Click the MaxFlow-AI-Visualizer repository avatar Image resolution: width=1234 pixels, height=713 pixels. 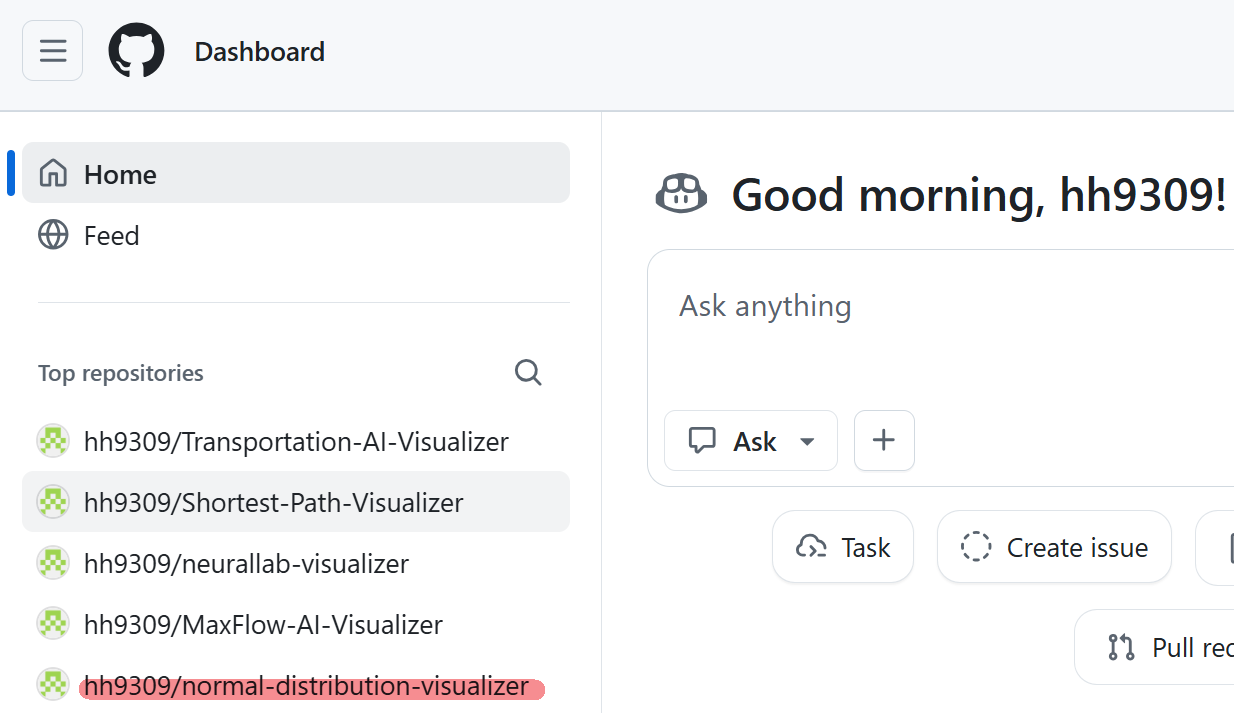pos(53,625)
